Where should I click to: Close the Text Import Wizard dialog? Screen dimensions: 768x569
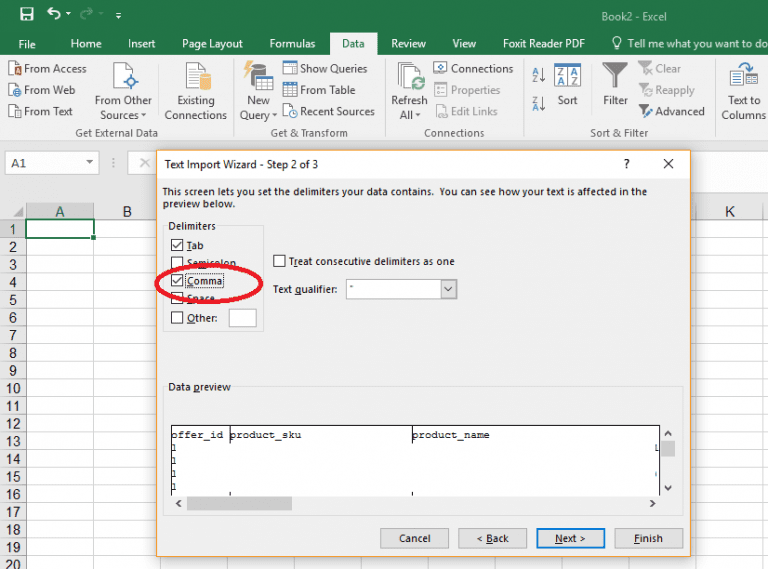point(668,164)
